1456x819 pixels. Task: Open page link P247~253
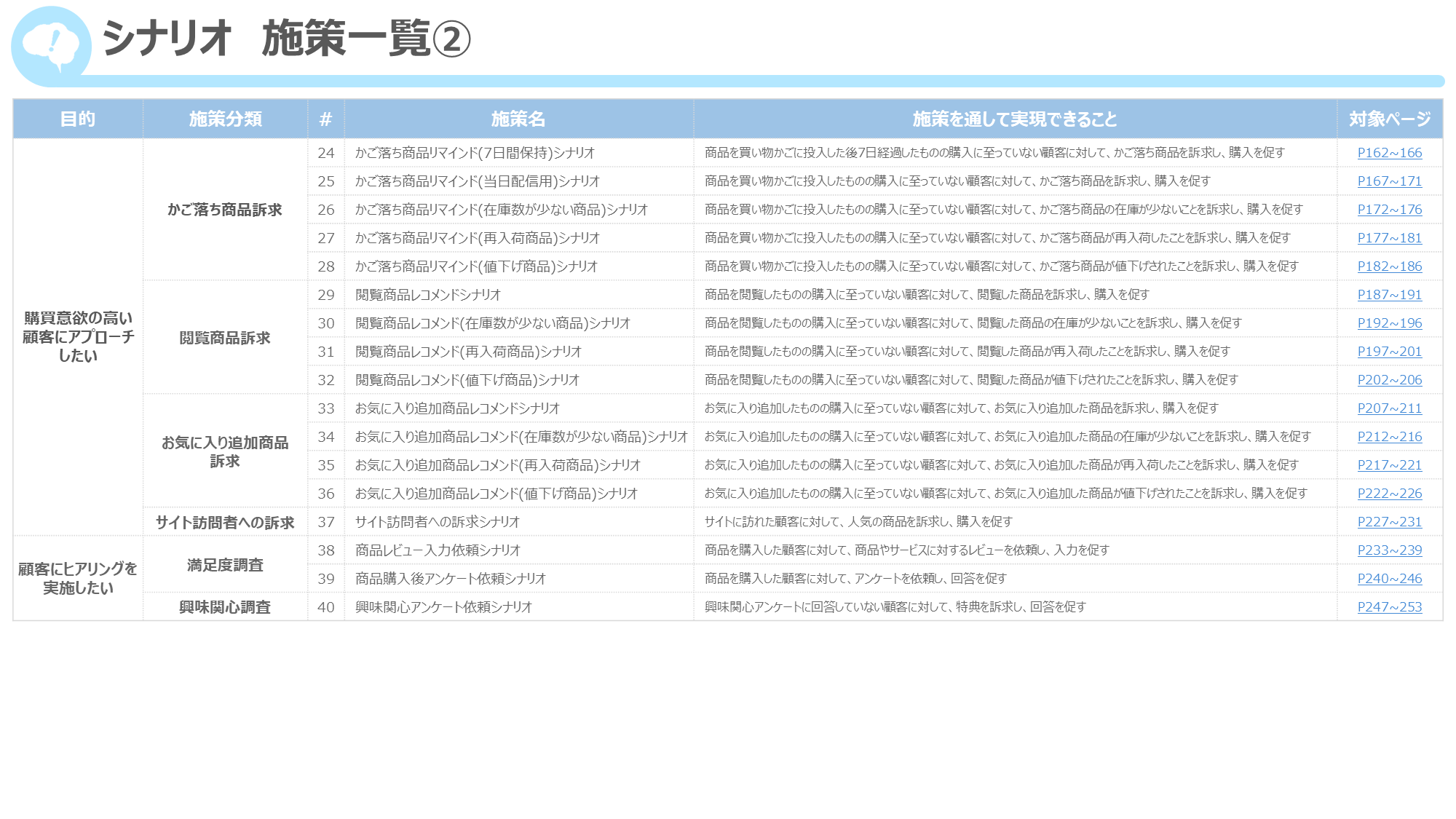tap(1389, 607)
